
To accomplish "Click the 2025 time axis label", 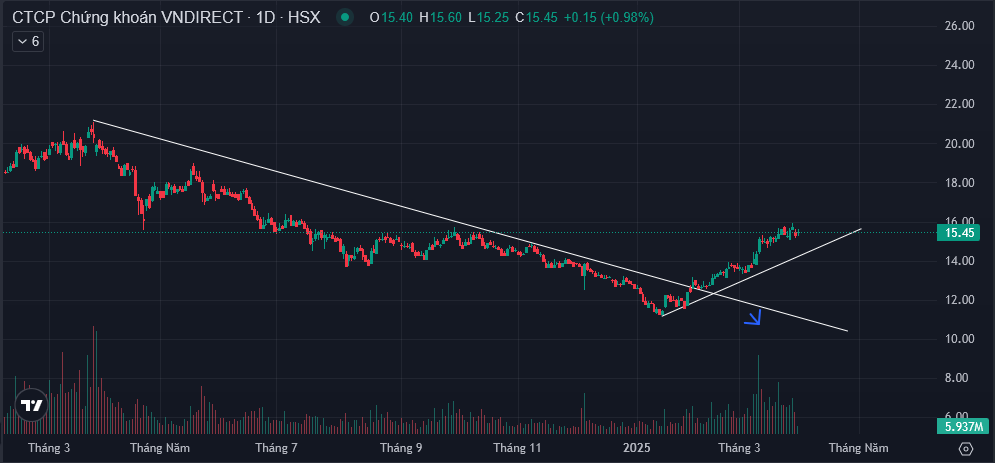I will 637,448.
